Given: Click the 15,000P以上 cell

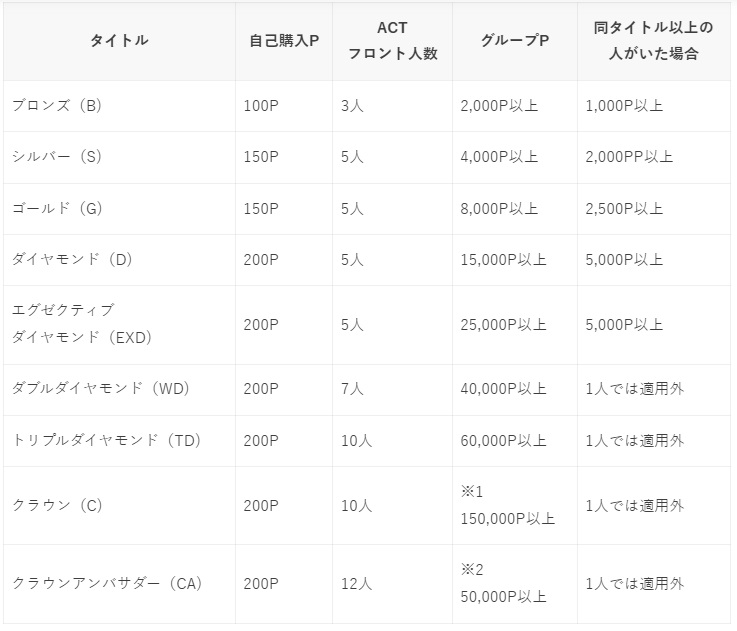Looking at the screenshot, I should [515, 260].
